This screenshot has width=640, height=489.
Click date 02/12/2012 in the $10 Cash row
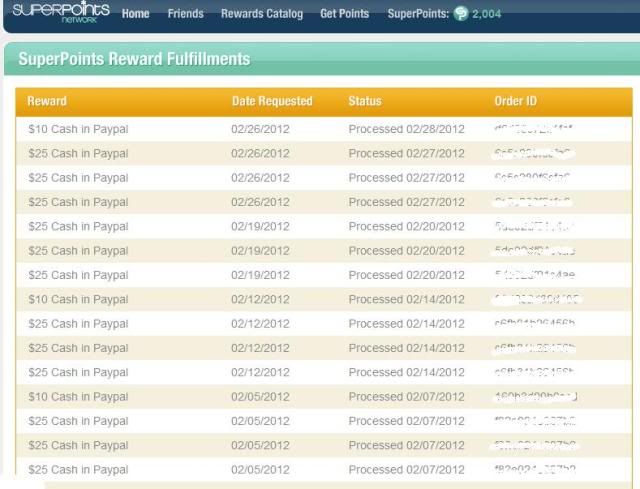(260, 300)
